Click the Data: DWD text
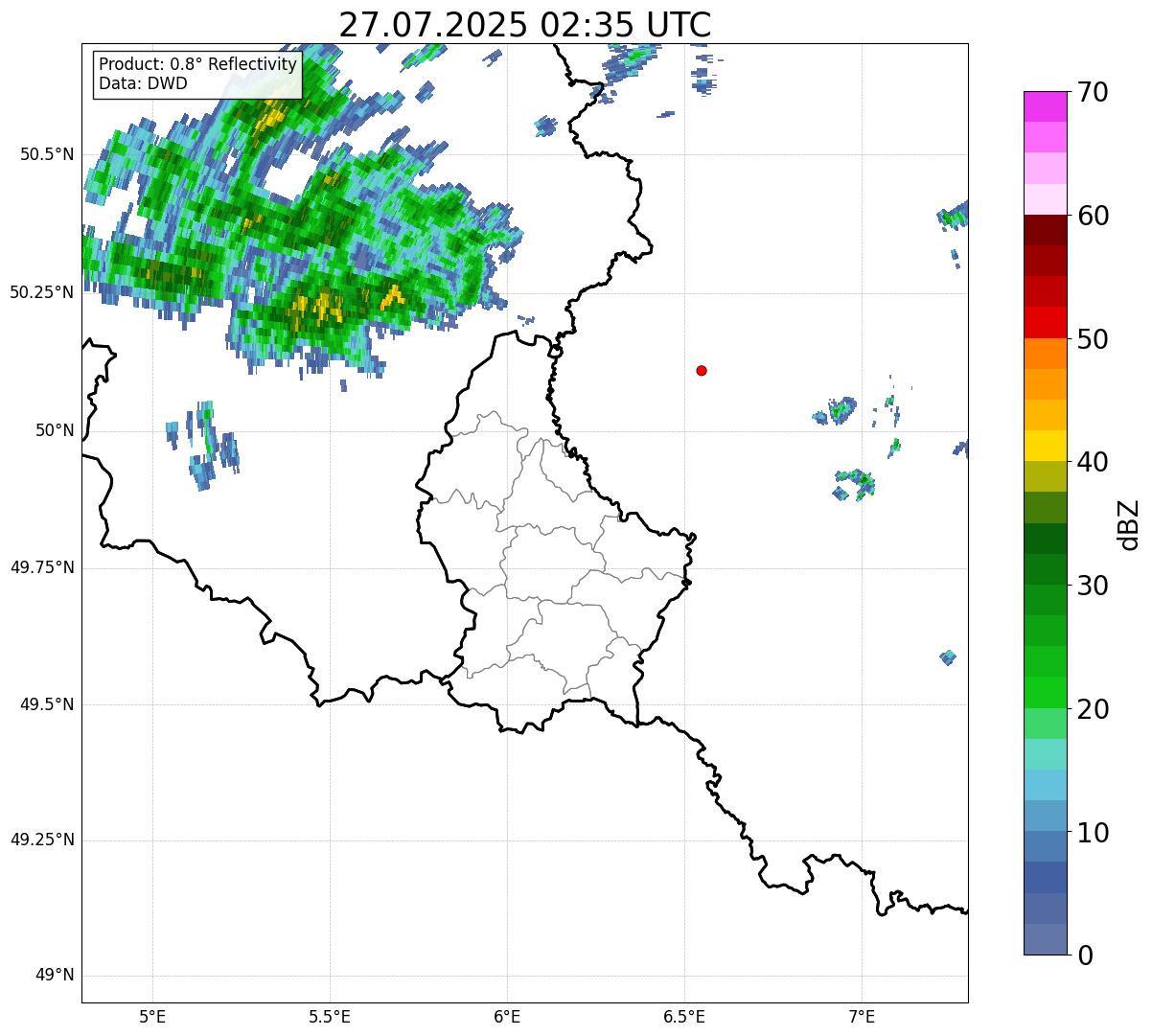 click(143, 83)
